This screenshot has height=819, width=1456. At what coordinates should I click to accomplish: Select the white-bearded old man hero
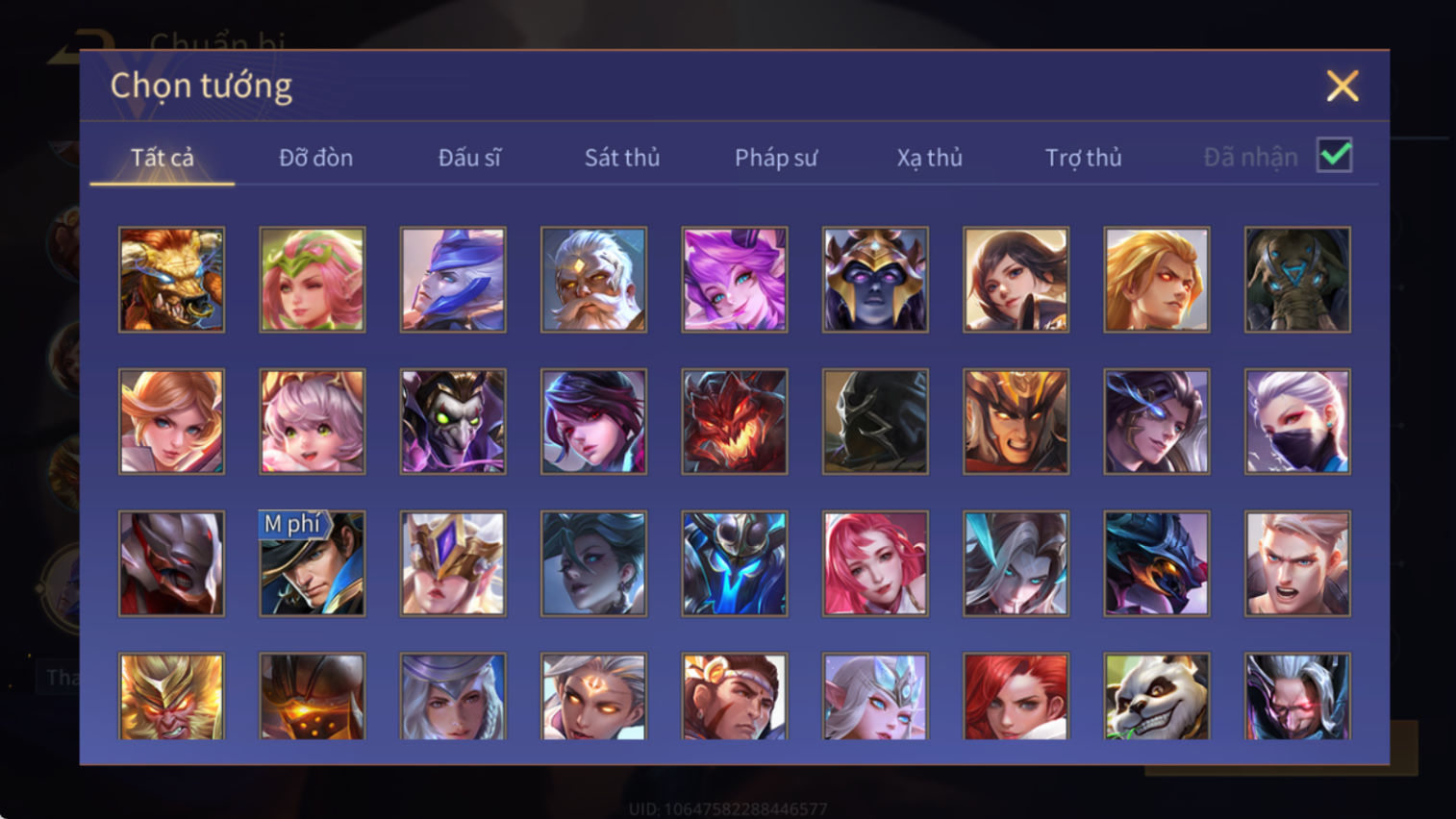pyautogui.click(x=594, y=280)
